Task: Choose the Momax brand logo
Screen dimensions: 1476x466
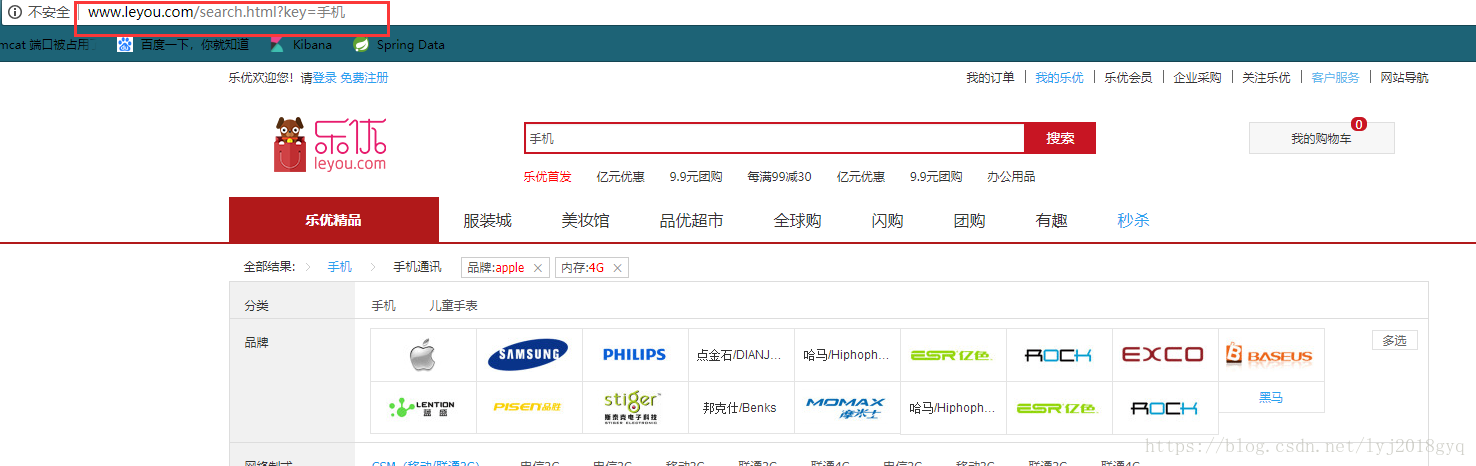Action: click(845, 408)
